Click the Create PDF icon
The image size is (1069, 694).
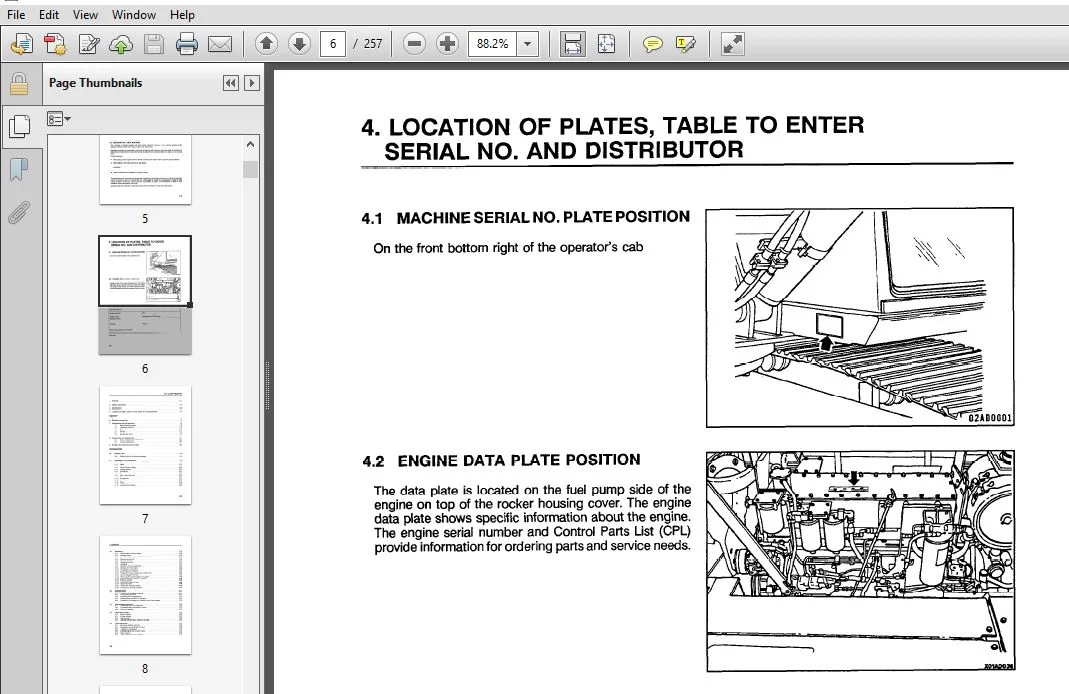[x=55, y=44]
